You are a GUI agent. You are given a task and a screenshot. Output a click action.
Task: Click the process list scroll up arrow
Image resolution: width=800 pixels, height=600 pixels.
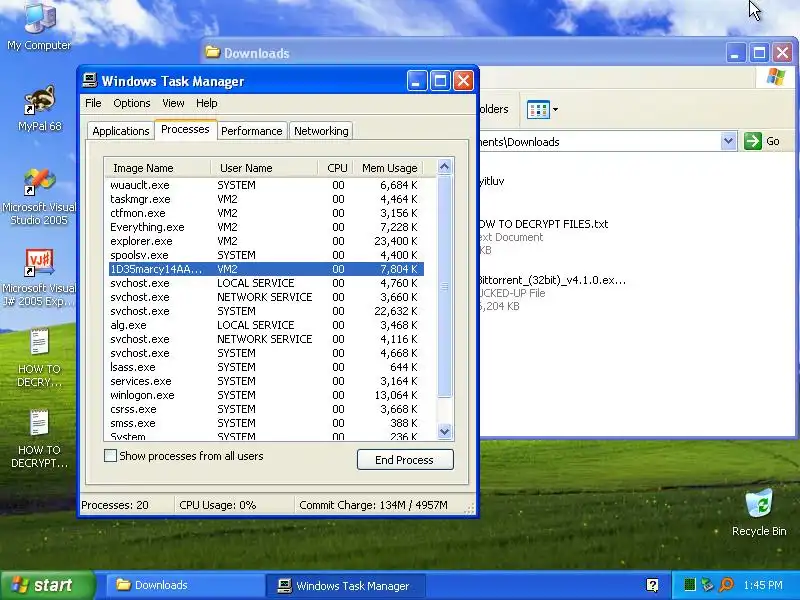pos(444,167)
